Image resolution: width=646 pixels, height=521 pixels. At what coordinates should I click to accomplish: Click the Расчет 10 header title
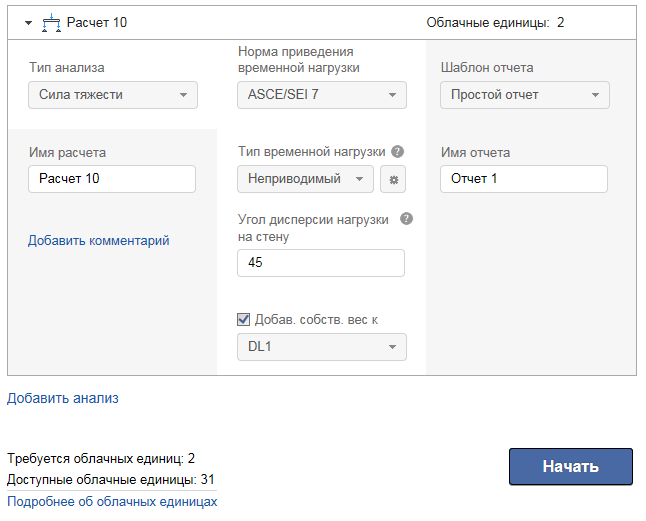tap(97, 22)
